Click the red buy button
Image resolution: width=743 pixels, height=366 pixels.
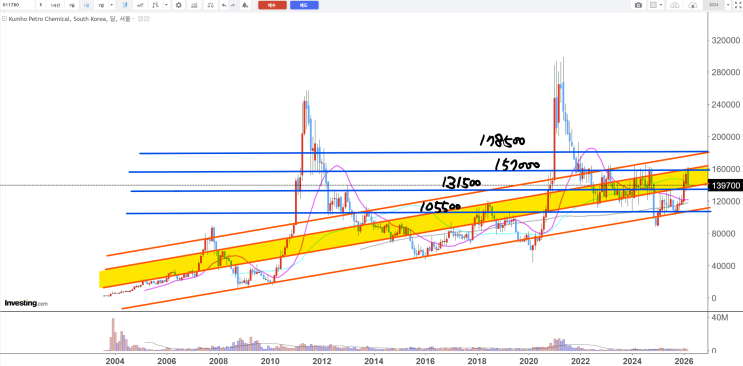click(x=272, y=5)
